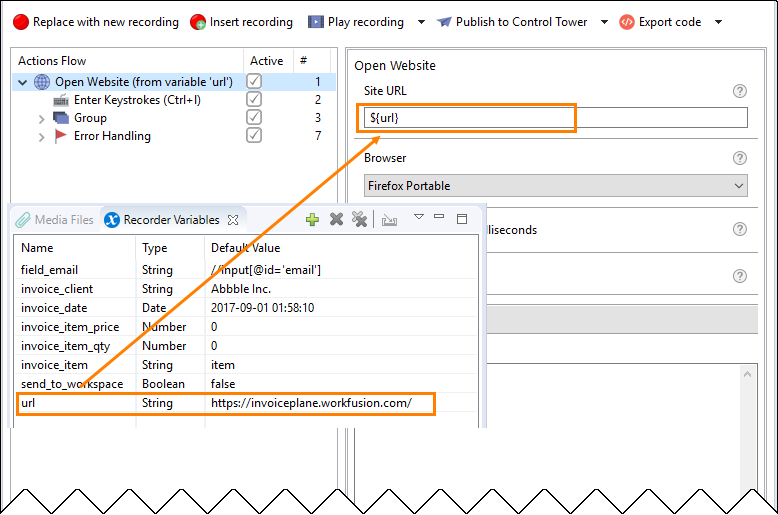Click the keyboard icon of Enter Keystrokes

pos(61,100)
